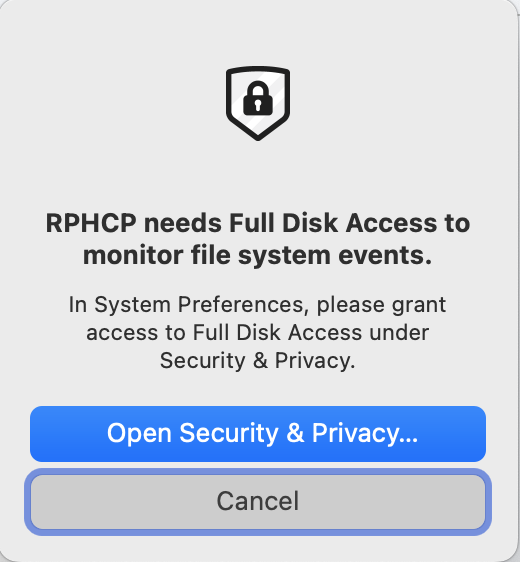Click the focus-ringed Cancel button border

tap(258, 472)
